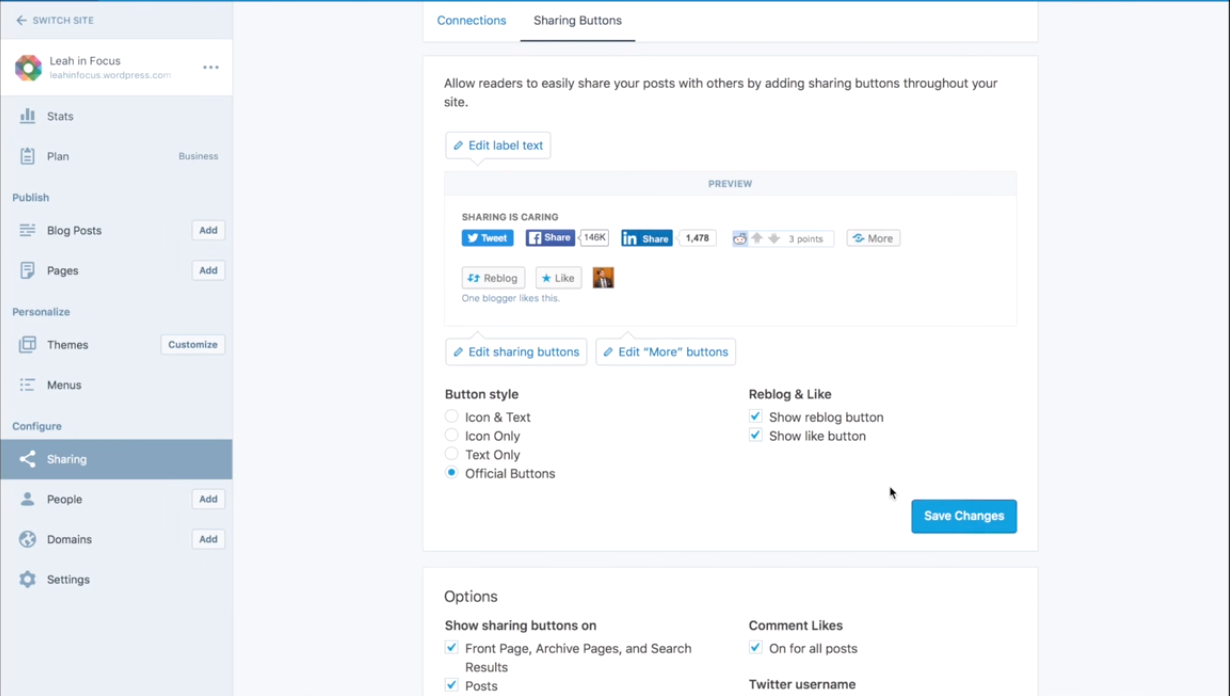
Task: Click the Domains globe icon
Action: click(x=27, y=539)
